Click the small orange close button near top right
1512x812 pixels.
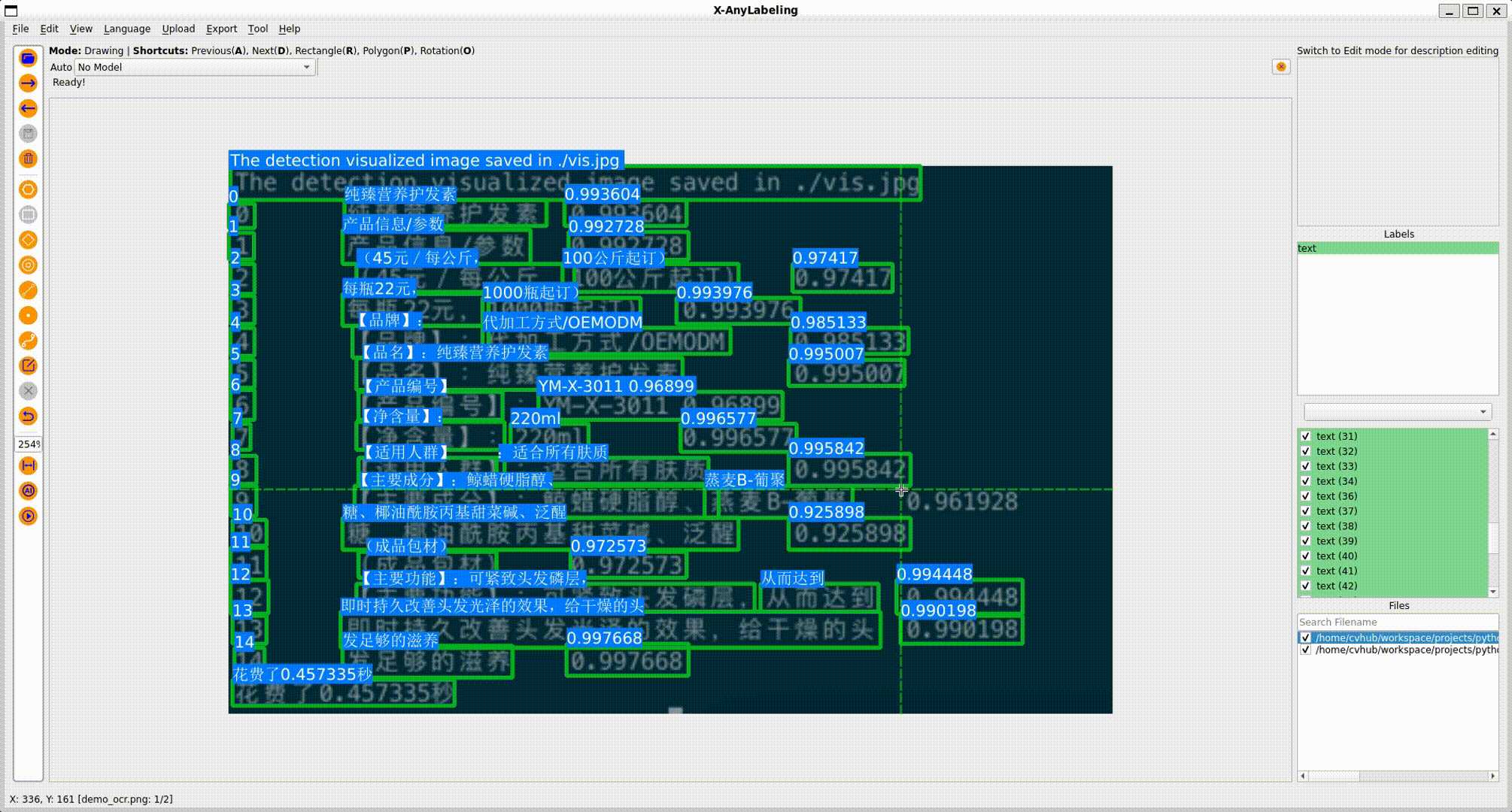1281,67
